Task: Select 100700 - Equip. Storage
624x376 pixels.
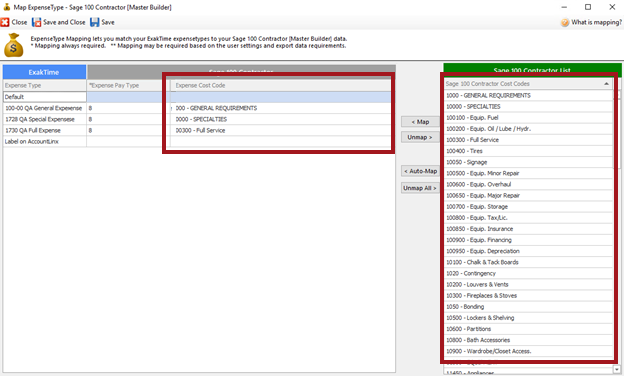Action: click(528, 207)
